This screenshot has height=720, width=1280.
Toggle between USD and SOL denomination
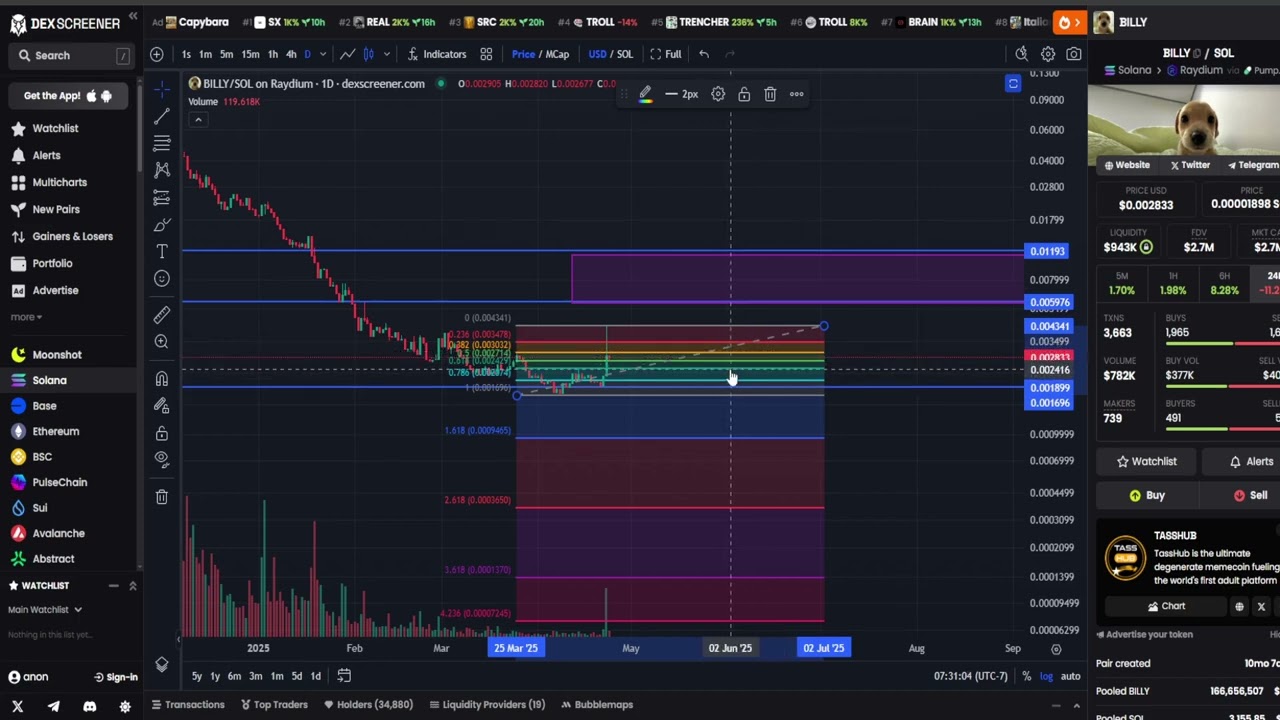pos(611,54)
